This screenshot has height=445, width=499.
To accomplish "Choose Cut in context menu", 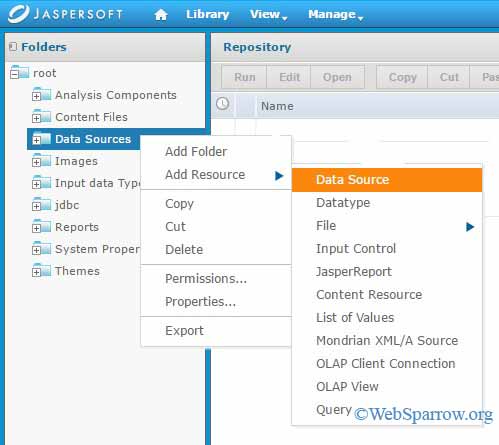I will (x=216, y=226).
